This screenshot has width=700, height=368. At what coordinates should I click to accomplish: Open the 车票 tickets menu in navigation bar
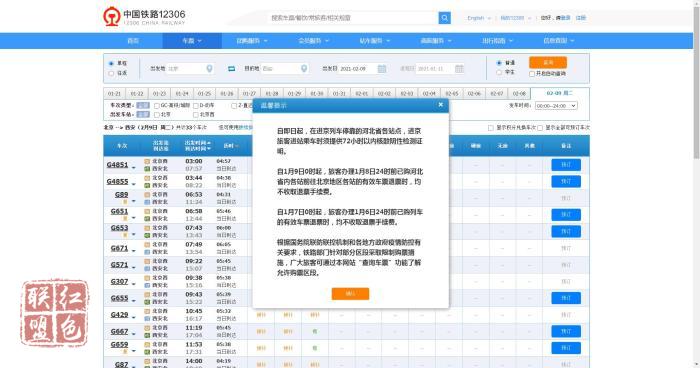click(192, 41)
